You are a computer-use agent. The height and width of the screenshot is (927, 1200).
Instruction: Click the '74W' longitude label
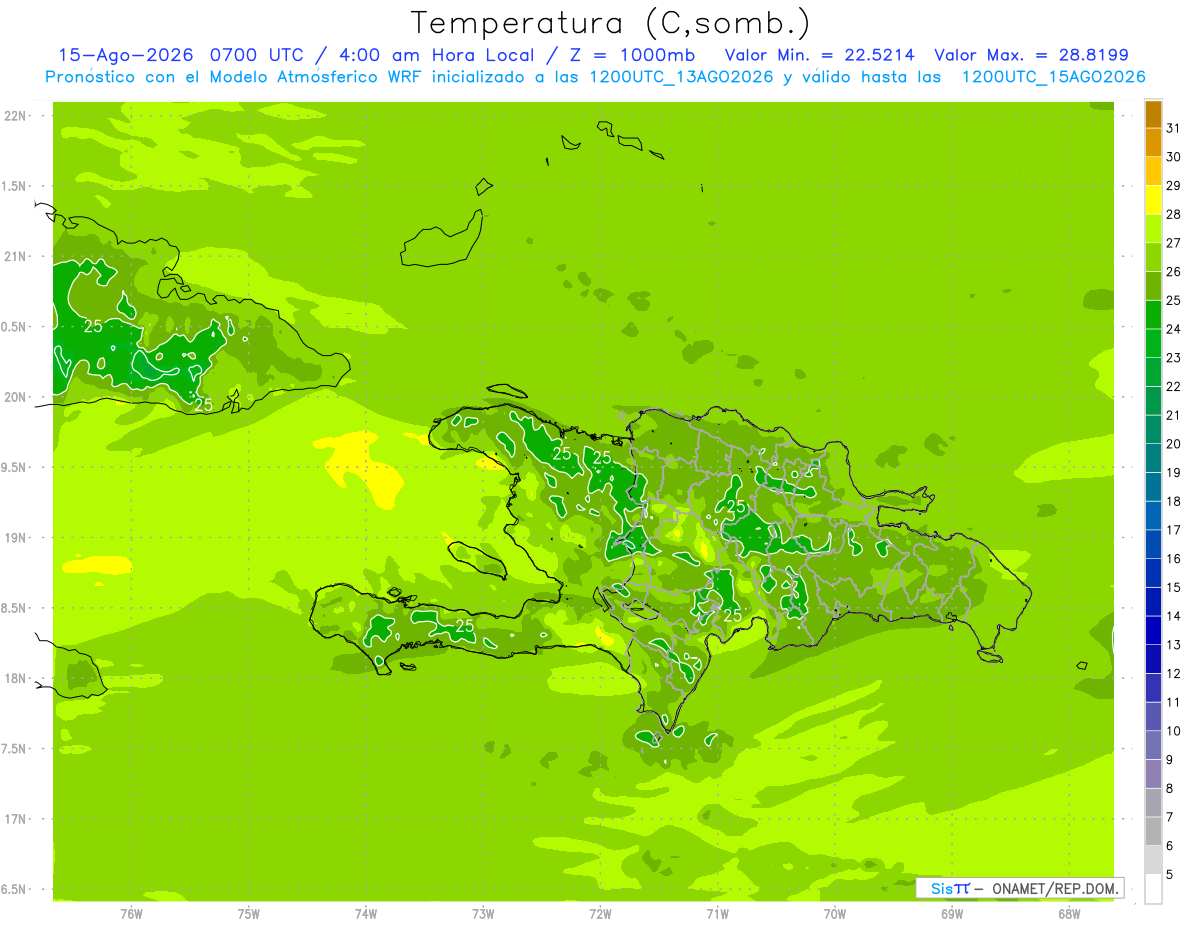(x=366, y=913)
